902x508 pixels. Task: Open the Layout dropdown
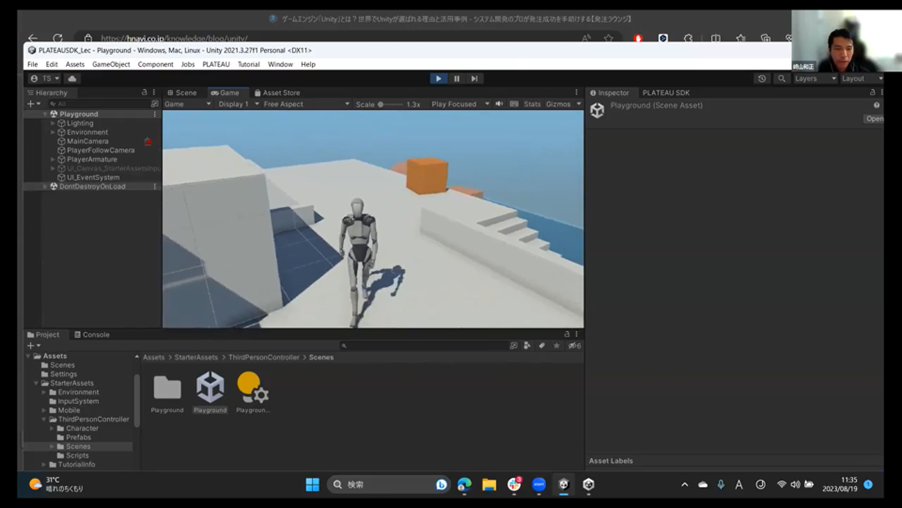tap(861, 79)
